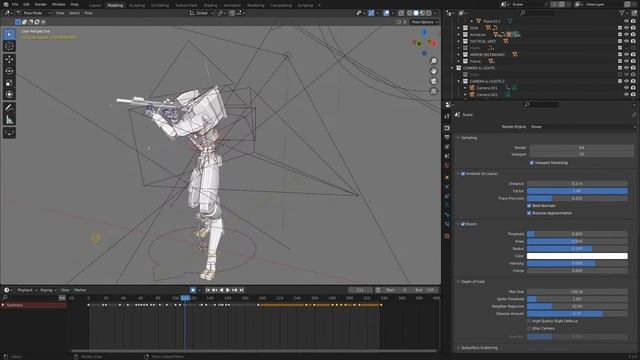Open the Tool properties tab icon

(447, 116)
